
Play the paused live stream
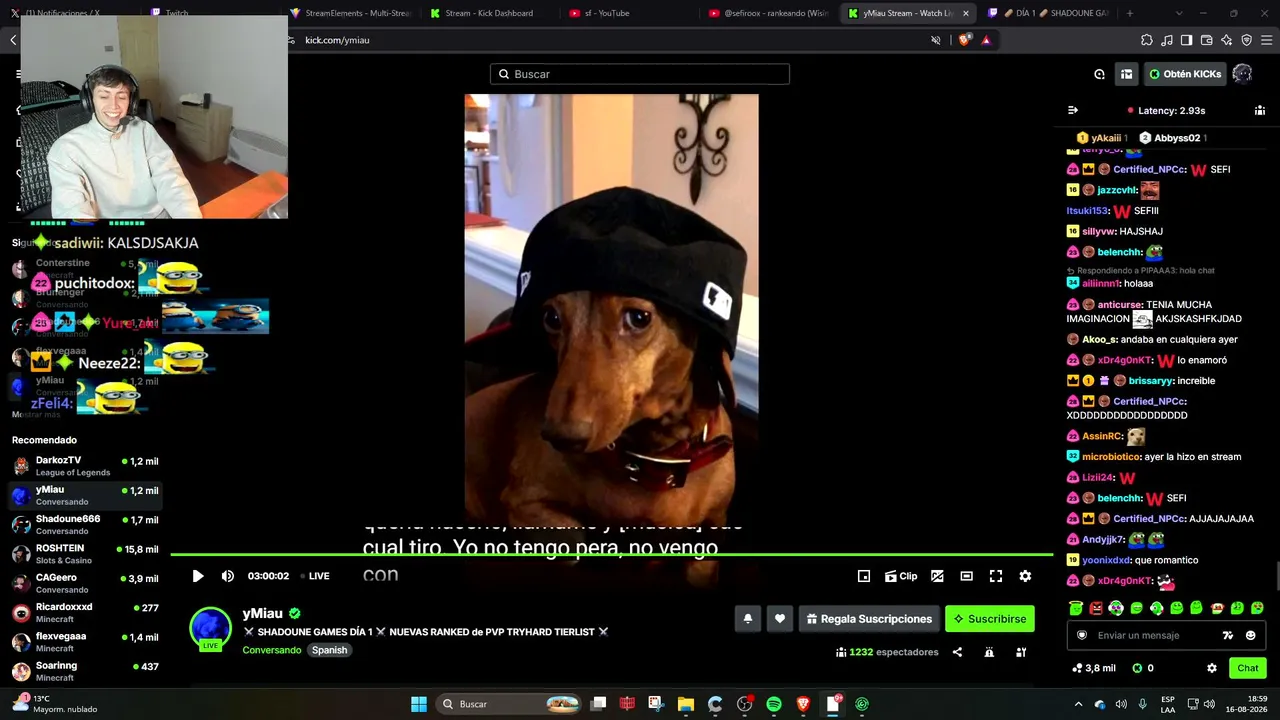point(197,576)
